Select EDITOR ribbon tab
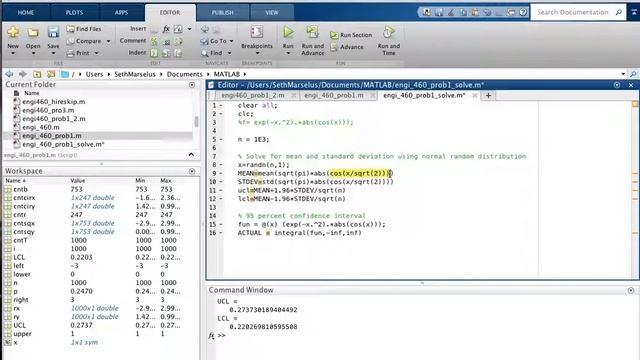The width and height of the screenshot is (640, 360). (x=170, y=13)
